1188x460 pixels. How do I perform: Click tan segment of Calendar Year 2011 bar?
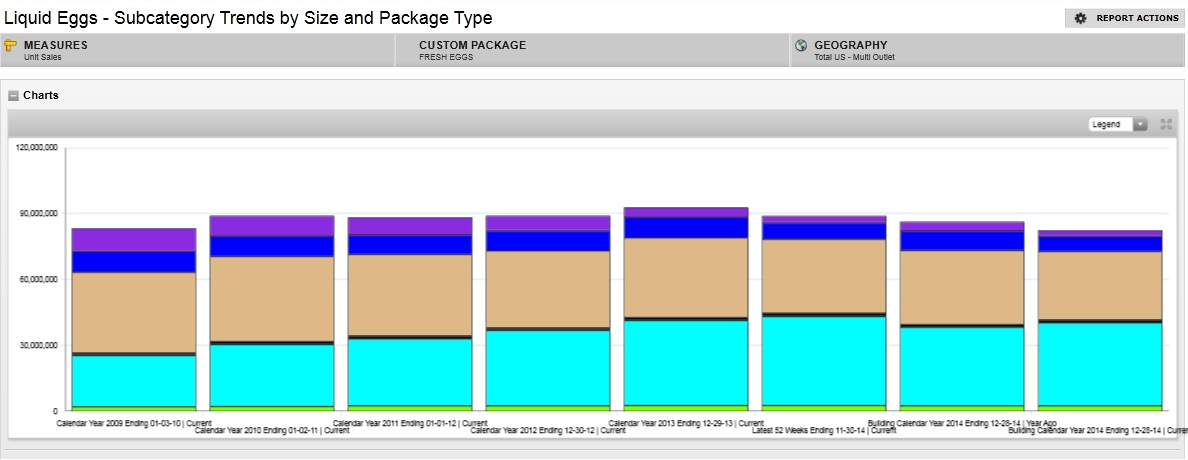pos(410,294)
